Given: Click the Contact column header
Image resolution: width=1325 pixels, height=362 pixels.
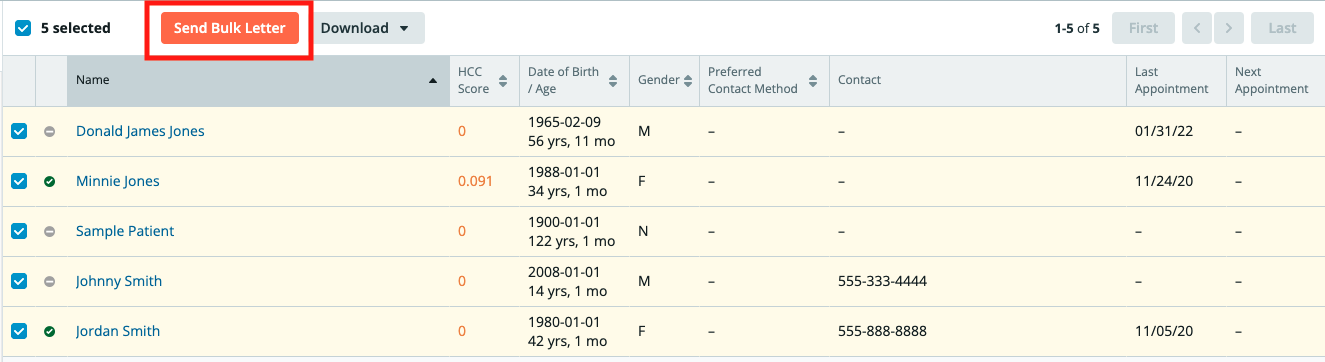Looking at the screenshot, I should (x=978, y=80).
